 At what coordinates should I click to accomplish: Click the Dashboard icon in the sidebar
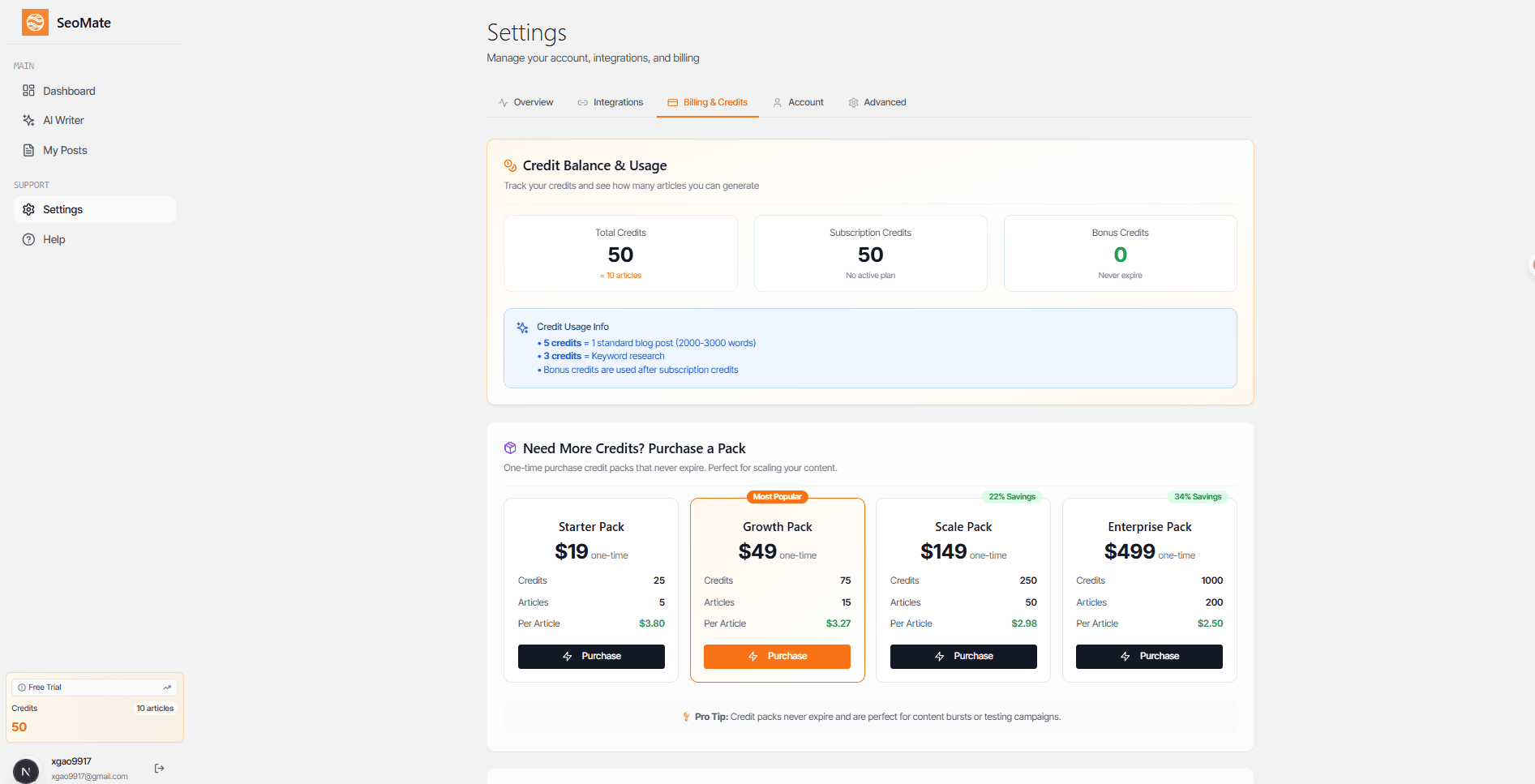point(28,90)
